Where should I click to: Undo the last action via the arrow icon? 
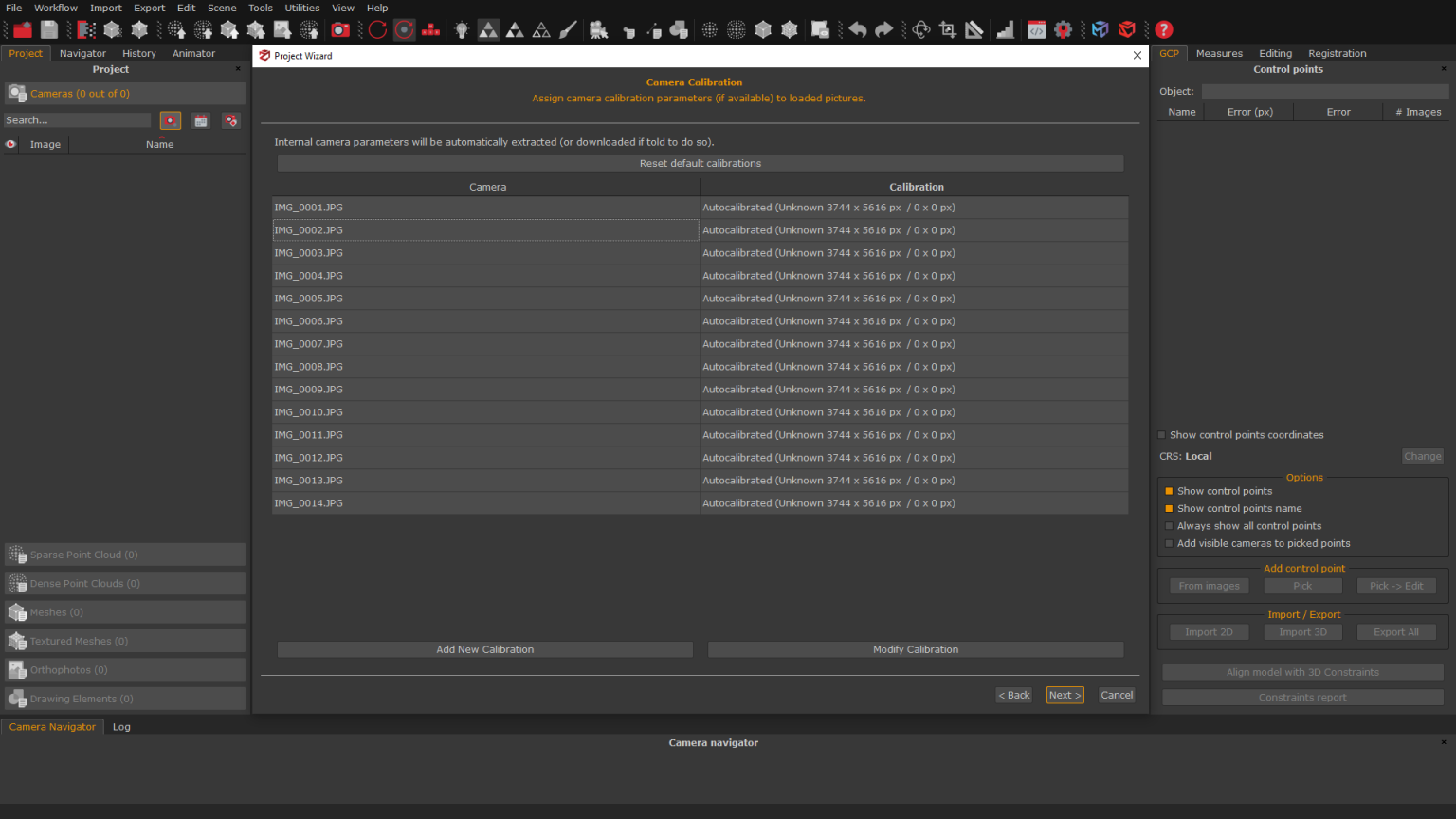pos(858,29)
